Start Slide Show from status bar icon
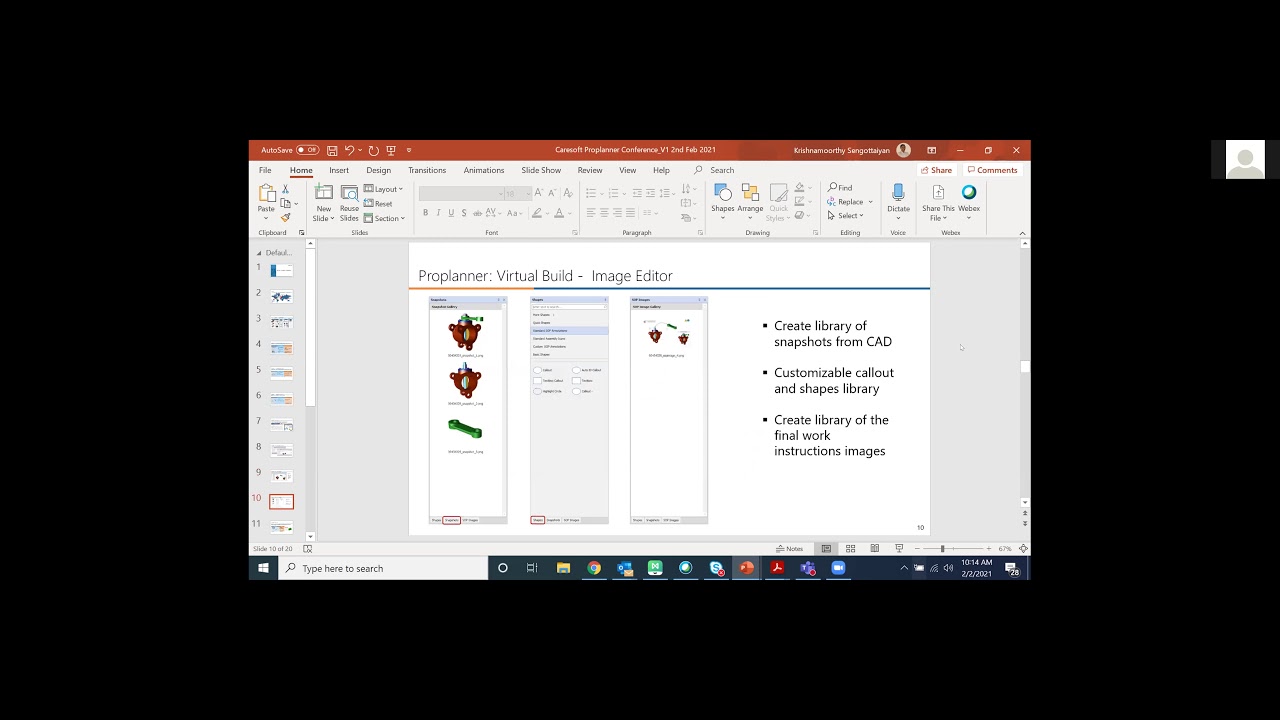The image size is (1280, 720). (x=899, y=549)
